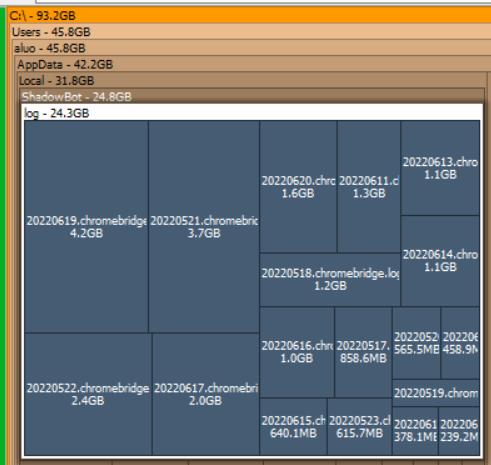The height and width of the screenshot is (465, 491).
Task: Click the 20220616 1.0GB file block
Action: pyautogui.click(x=297, y=352)
